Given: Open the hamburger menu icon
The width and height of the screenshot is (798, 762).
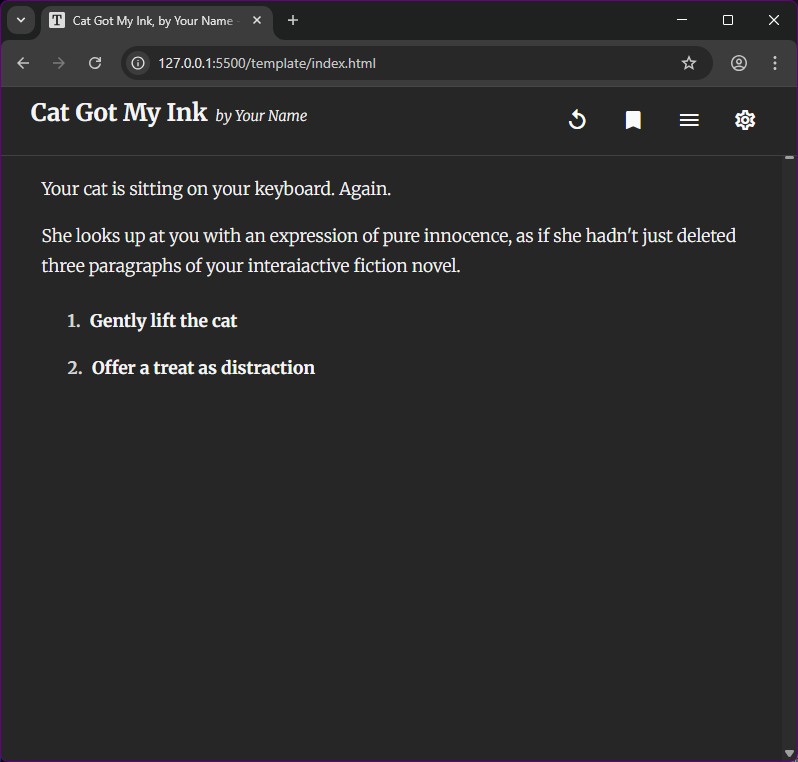Looking at the screenshot, I should click(689, 120).
